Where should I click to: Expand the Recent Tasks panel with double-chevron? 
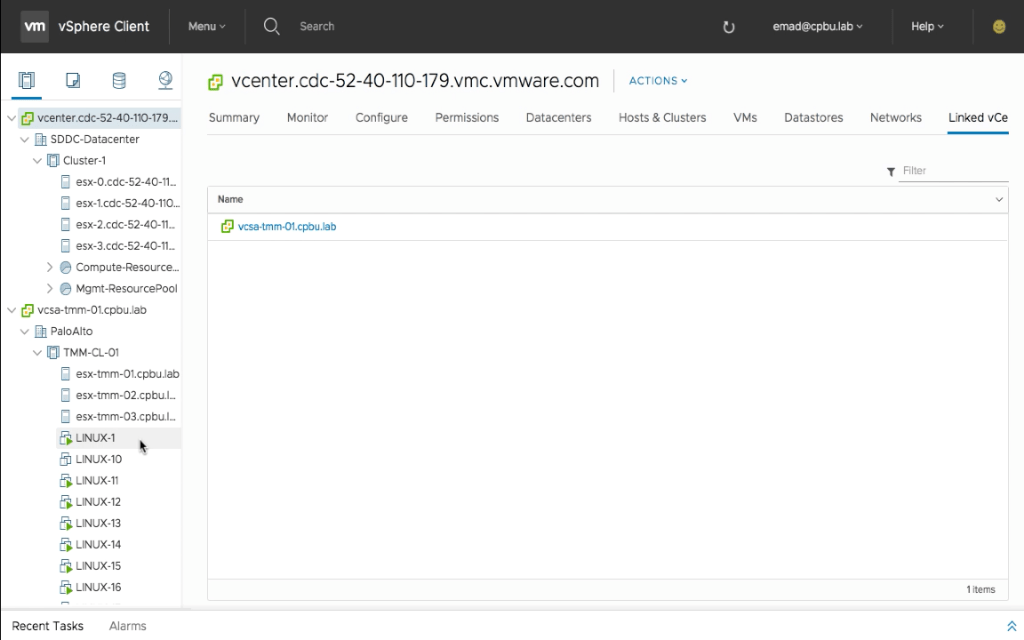1012,626
